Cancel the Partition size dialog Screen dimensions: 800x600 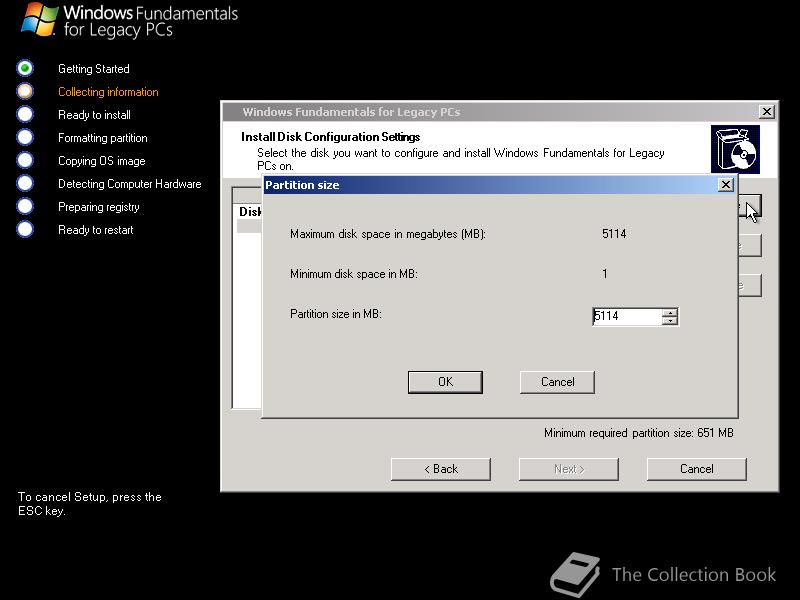pos(557,382)
